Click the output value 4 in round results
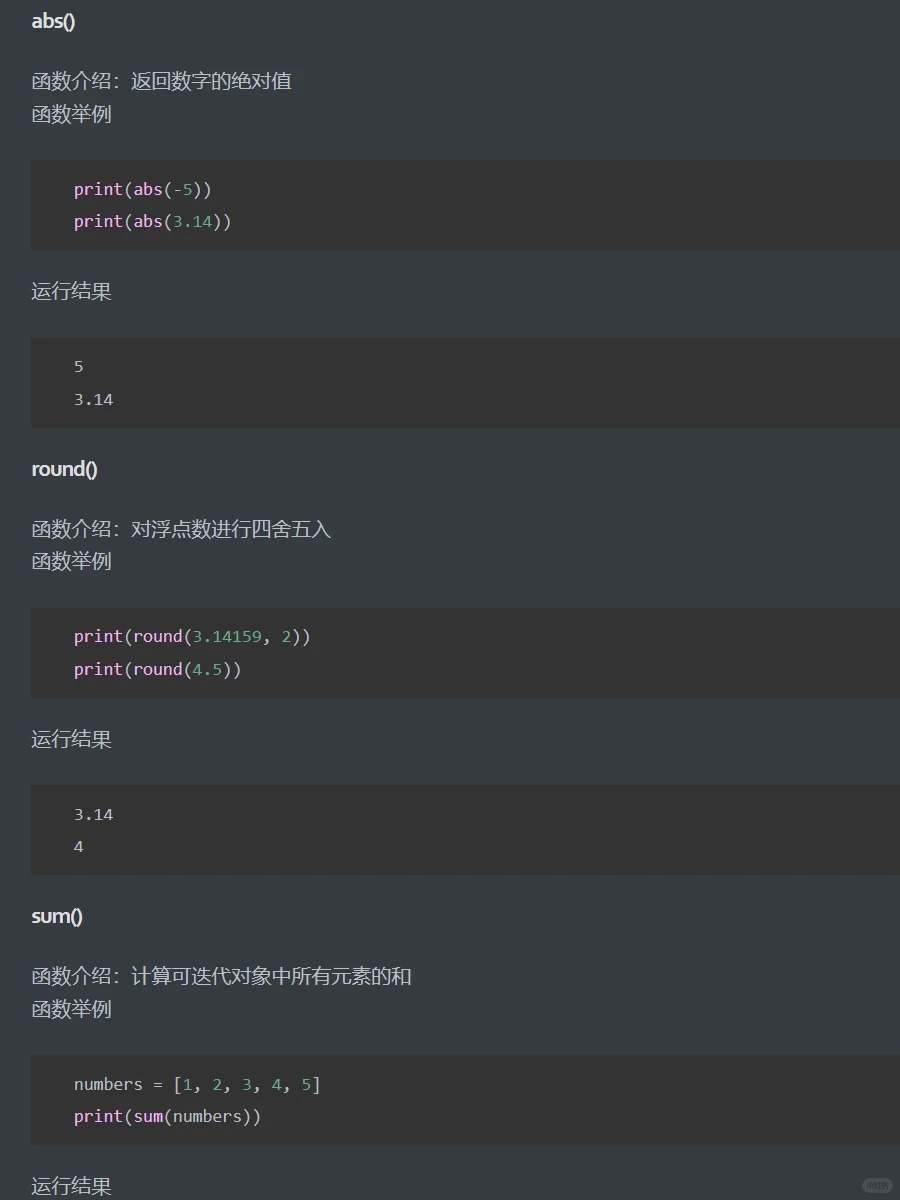Viewport: 900px width, 1200px height. point(78,846)
